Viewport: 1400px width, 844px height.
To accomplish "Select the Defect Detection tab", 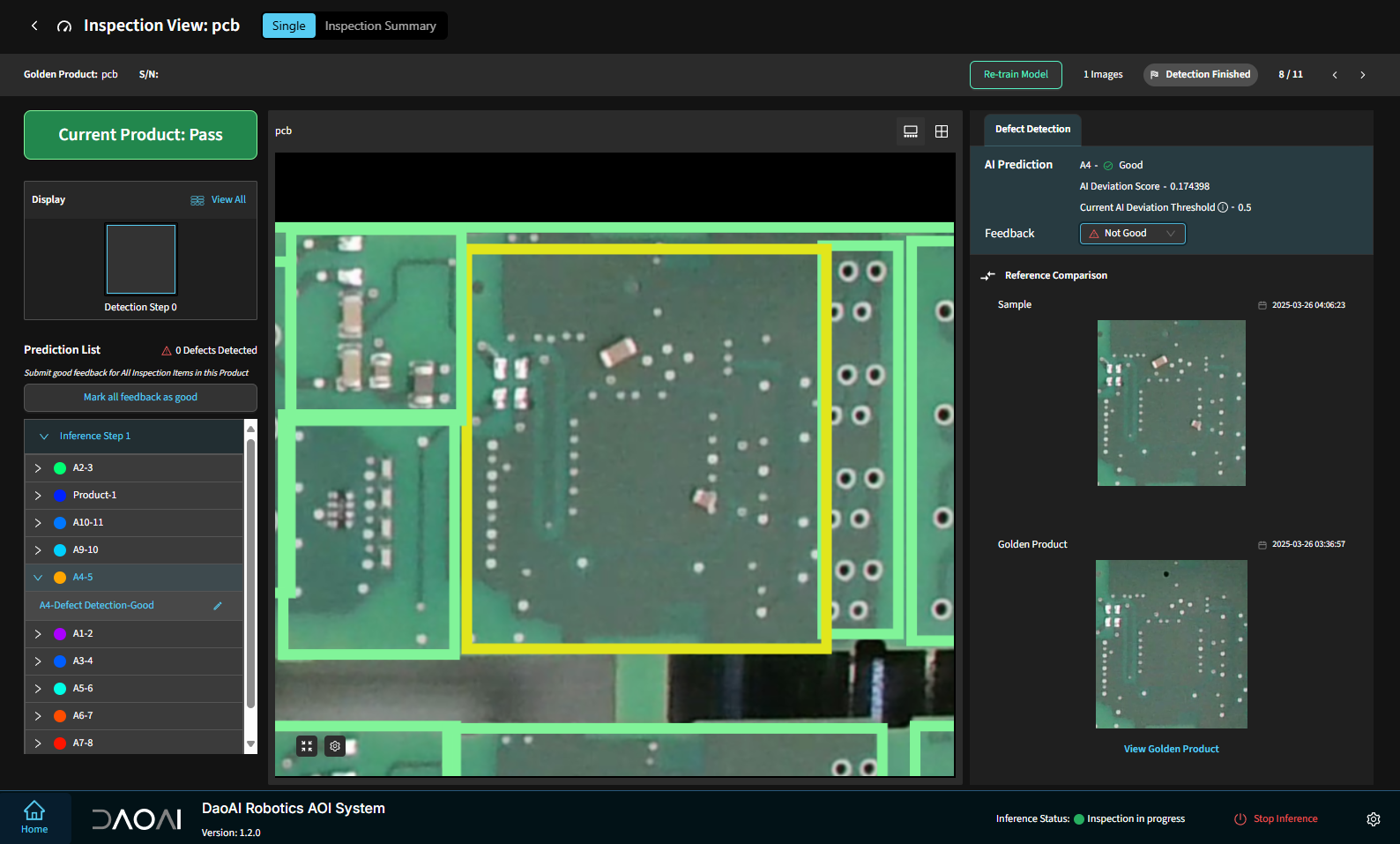I will tap(1032, 129).
